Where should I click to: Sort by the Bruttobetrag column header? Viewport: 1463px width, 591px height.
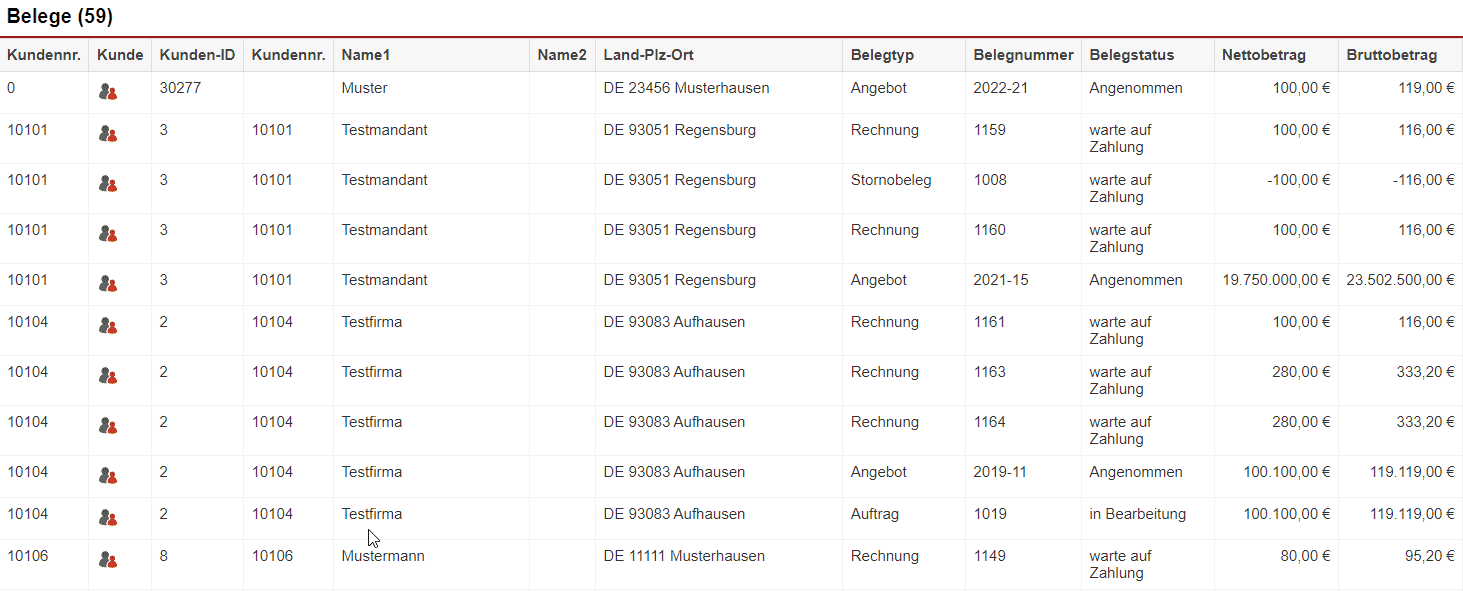[x=1391, y=55]
